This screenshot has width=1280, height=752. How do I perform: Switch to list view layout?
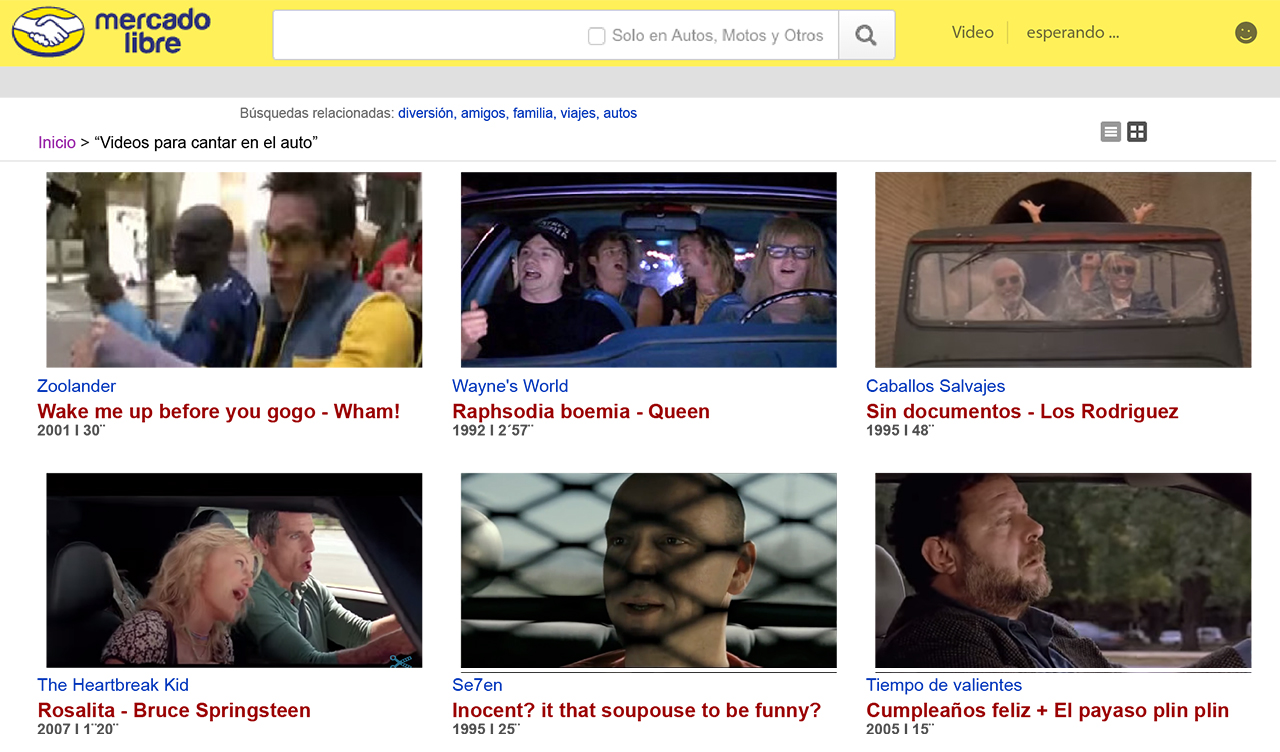[1110, 132]
